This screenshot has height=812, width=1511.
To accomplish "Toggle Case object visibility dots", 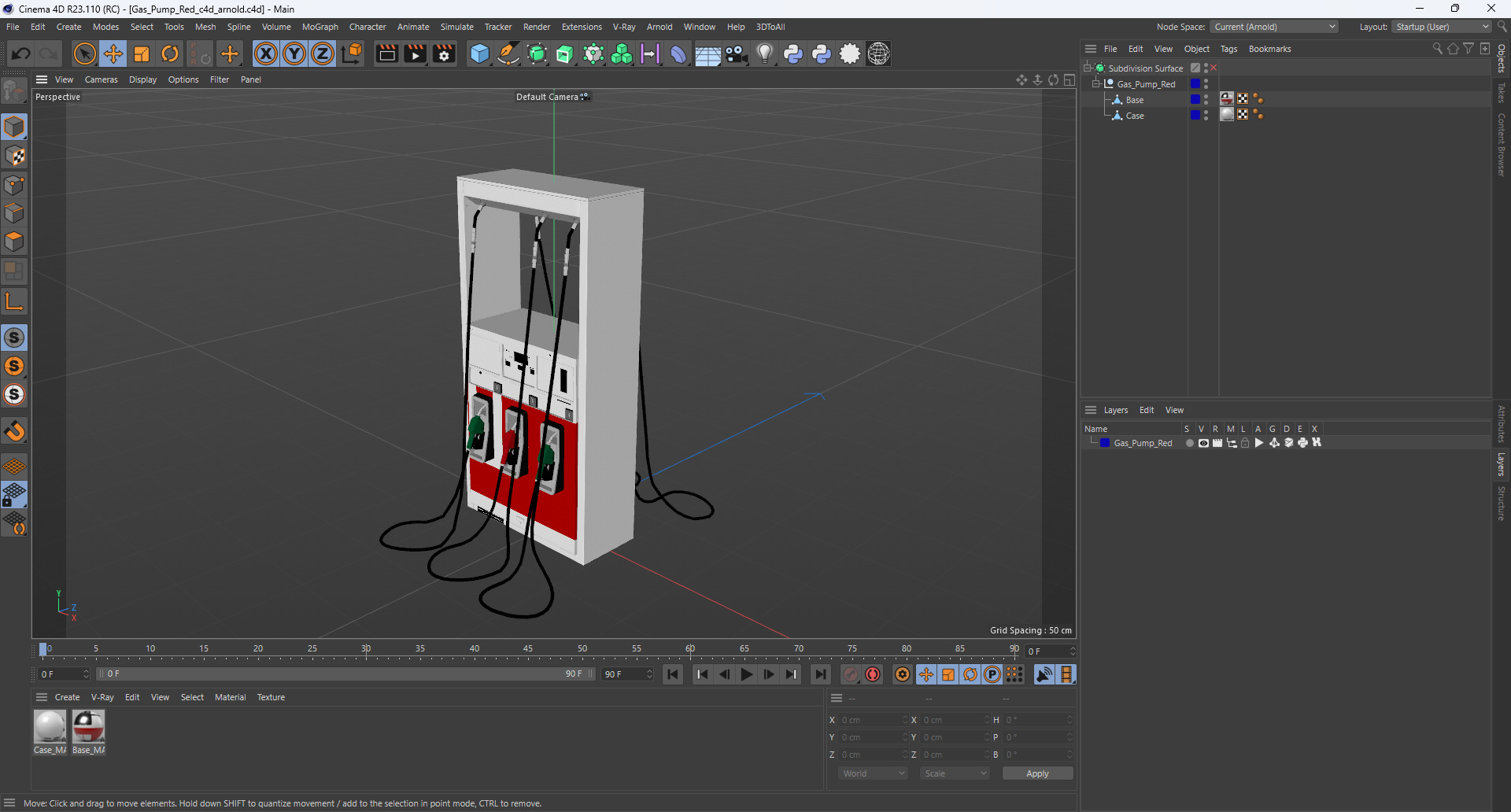I will tap(1206, 115).
